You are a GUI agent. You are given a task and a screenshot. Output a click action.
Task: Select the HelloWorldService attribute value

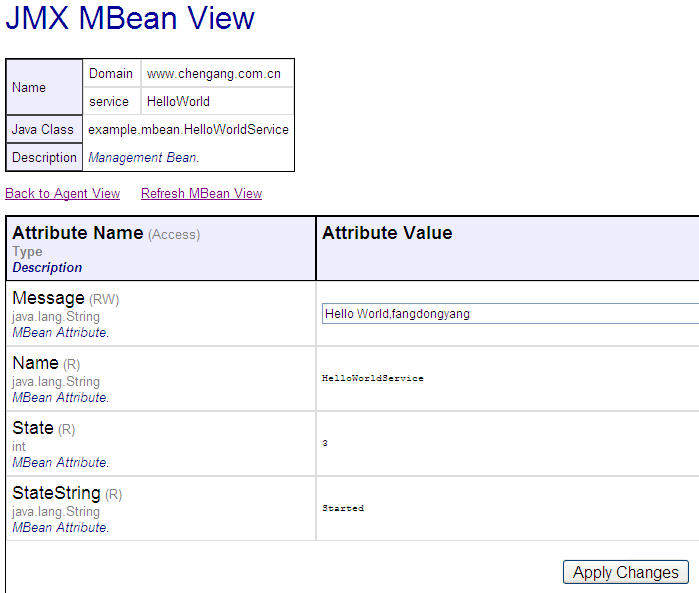click(373, 378)
